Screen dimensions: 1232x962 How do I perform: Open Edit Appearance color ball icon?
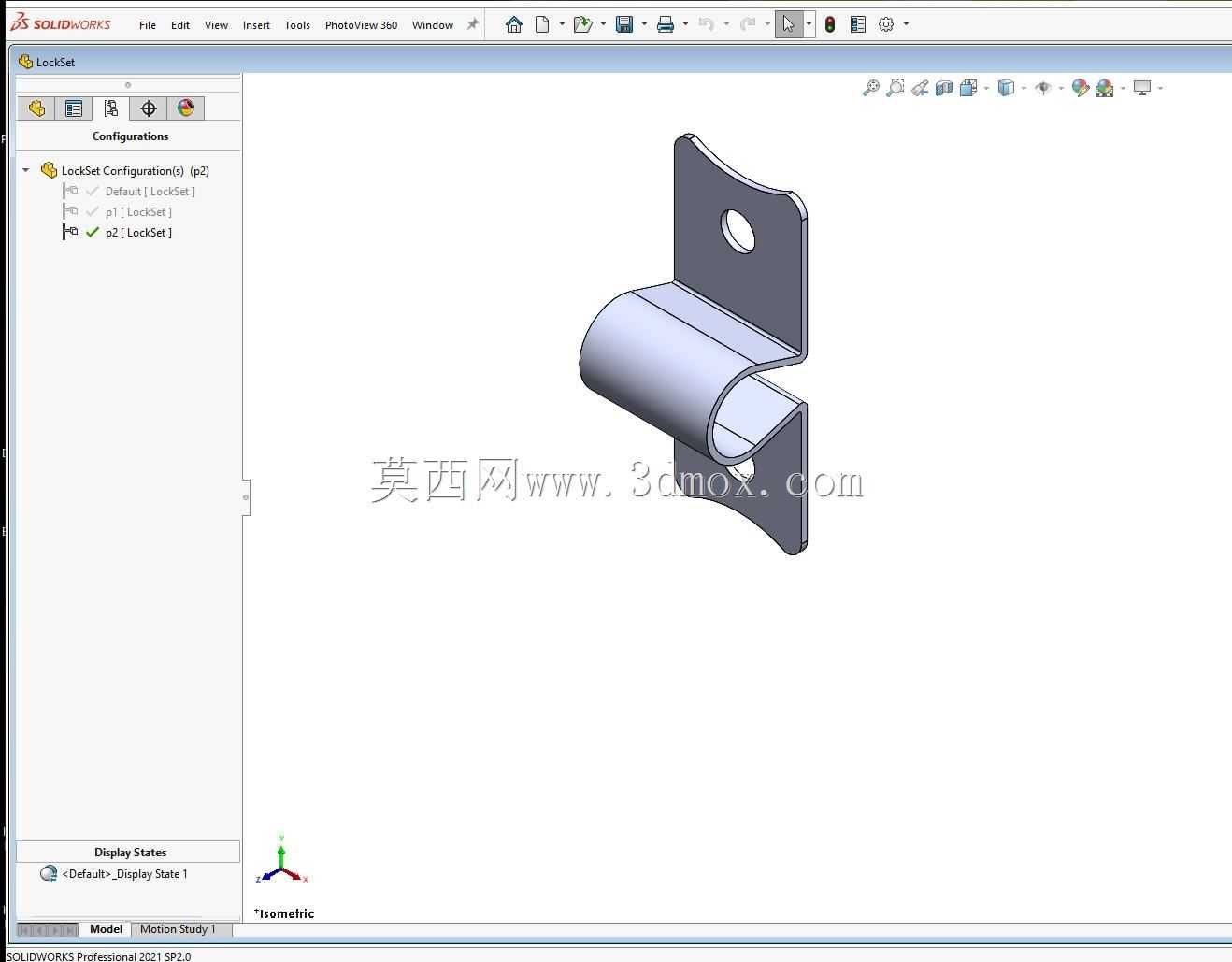[x=1081, y=88]
